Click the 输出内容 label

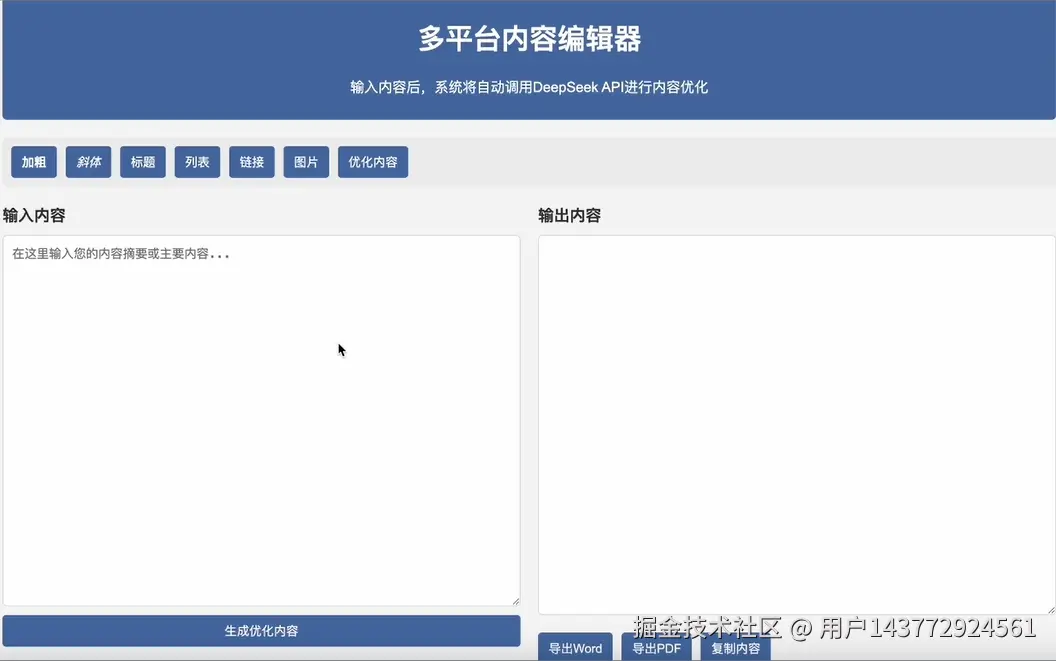569,216
